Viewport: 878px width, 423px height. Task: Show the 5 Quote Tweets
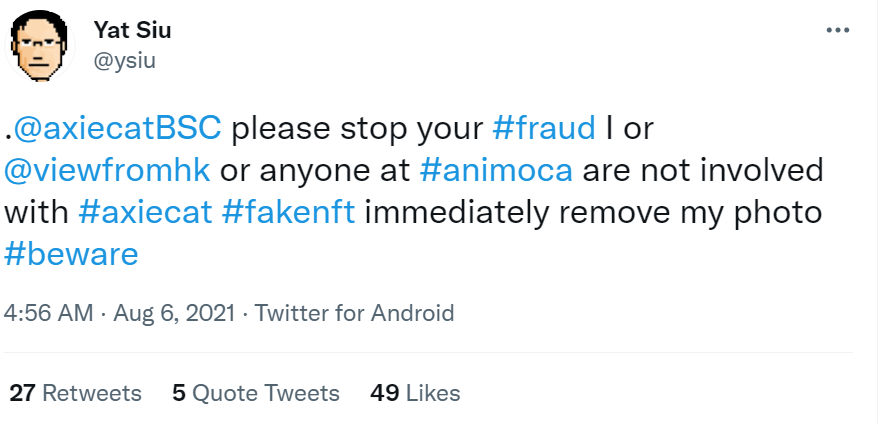pos(255,393)
